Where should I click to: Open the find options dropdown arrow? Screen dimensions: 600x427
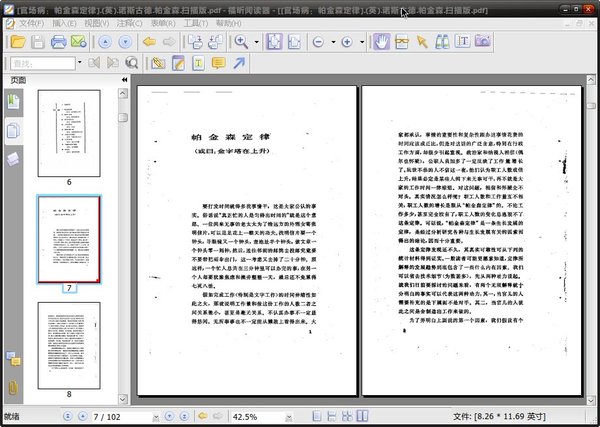pos(80,62)
